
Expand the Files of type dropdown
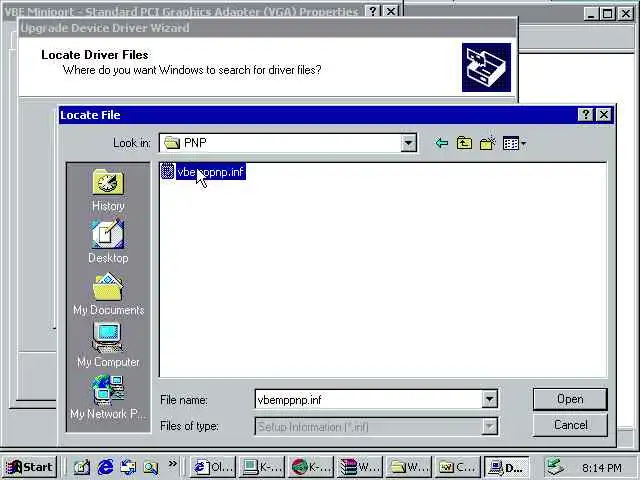(489, 427)
